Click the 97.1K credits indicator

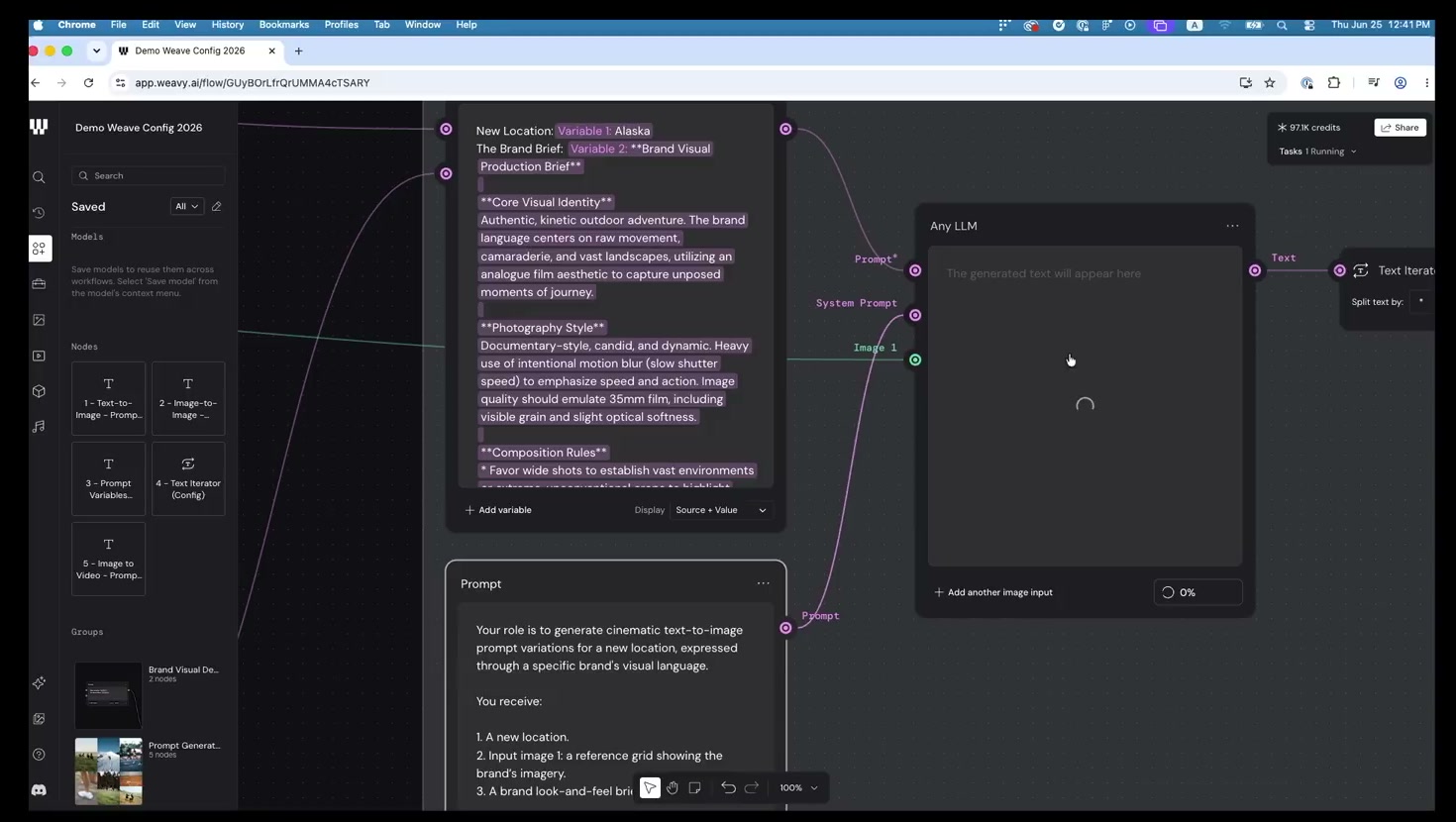click(1308, 128)
